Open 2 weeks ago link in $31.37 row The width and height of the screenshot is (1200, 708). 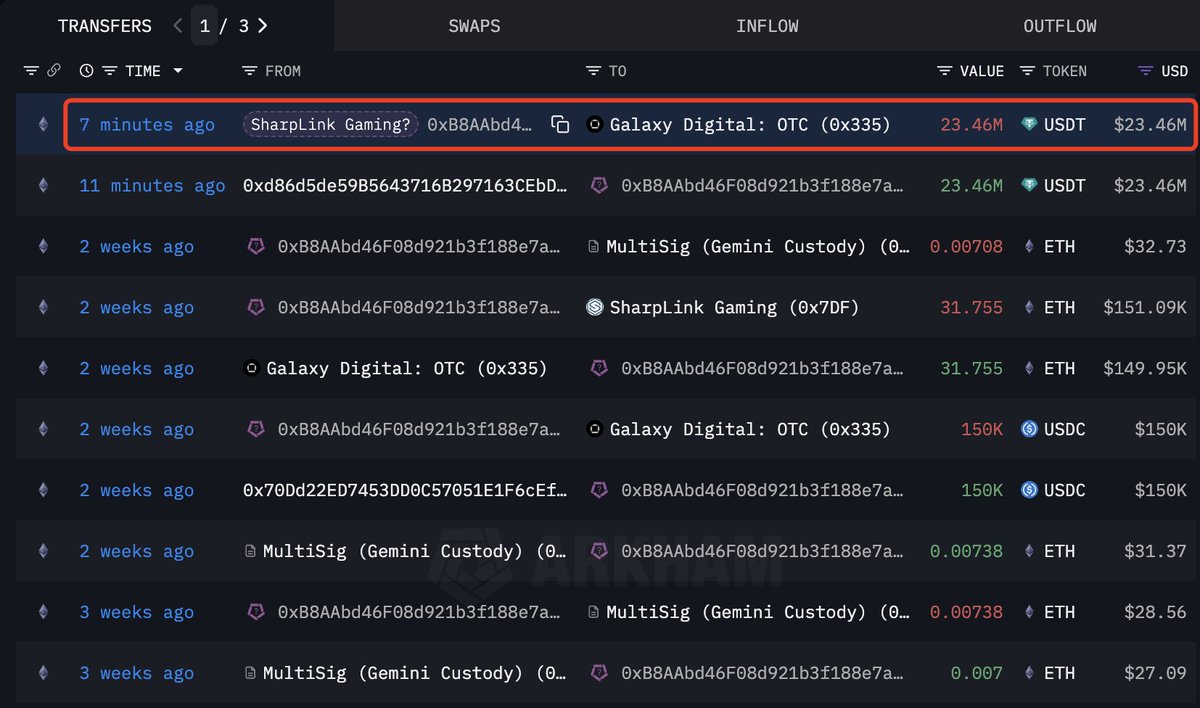tap(137, 552)
